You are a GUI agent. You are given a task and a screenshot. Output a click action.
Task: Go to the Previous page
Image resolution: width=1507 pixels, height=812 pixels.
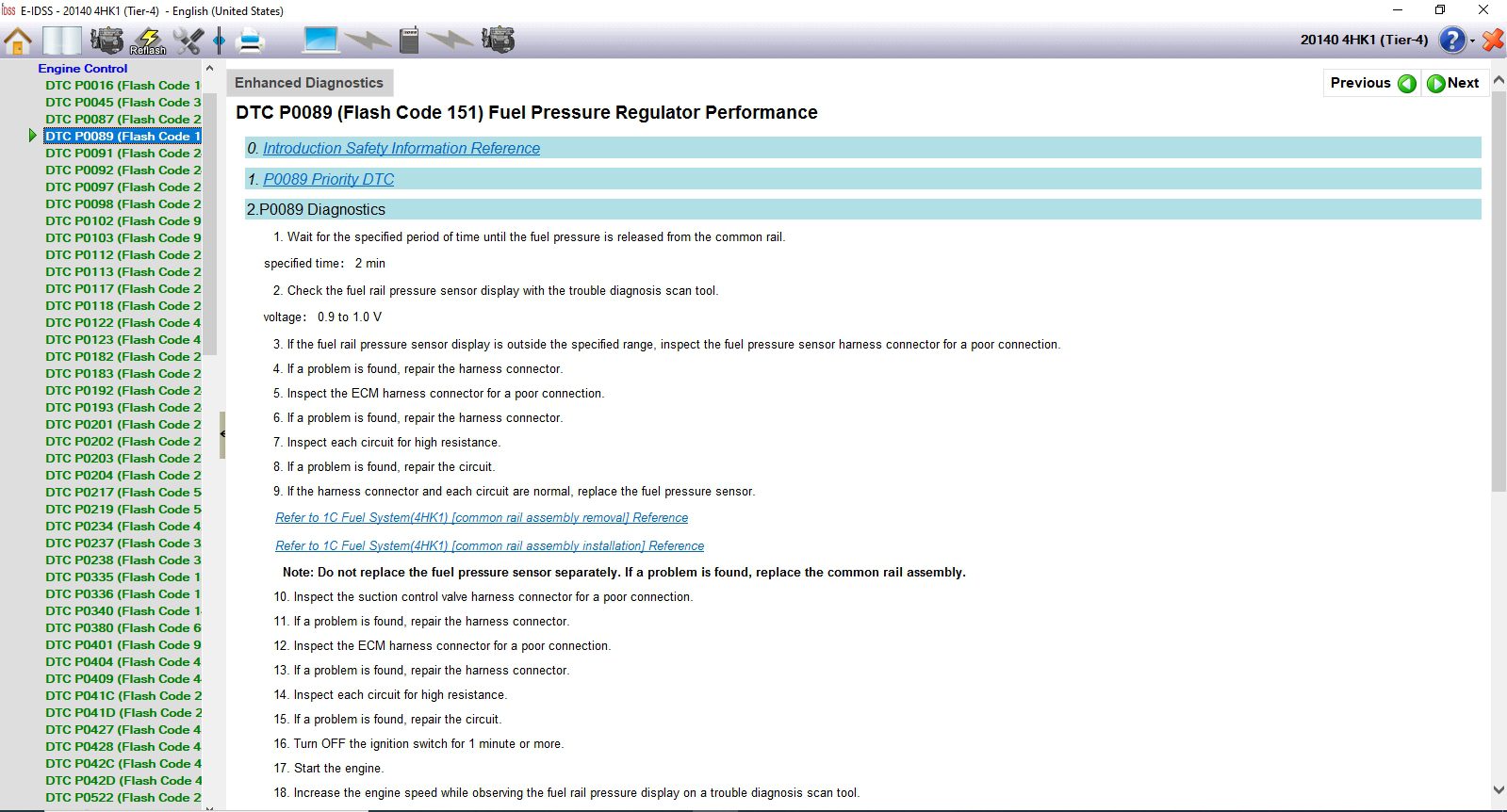(x=1361, y=83)
